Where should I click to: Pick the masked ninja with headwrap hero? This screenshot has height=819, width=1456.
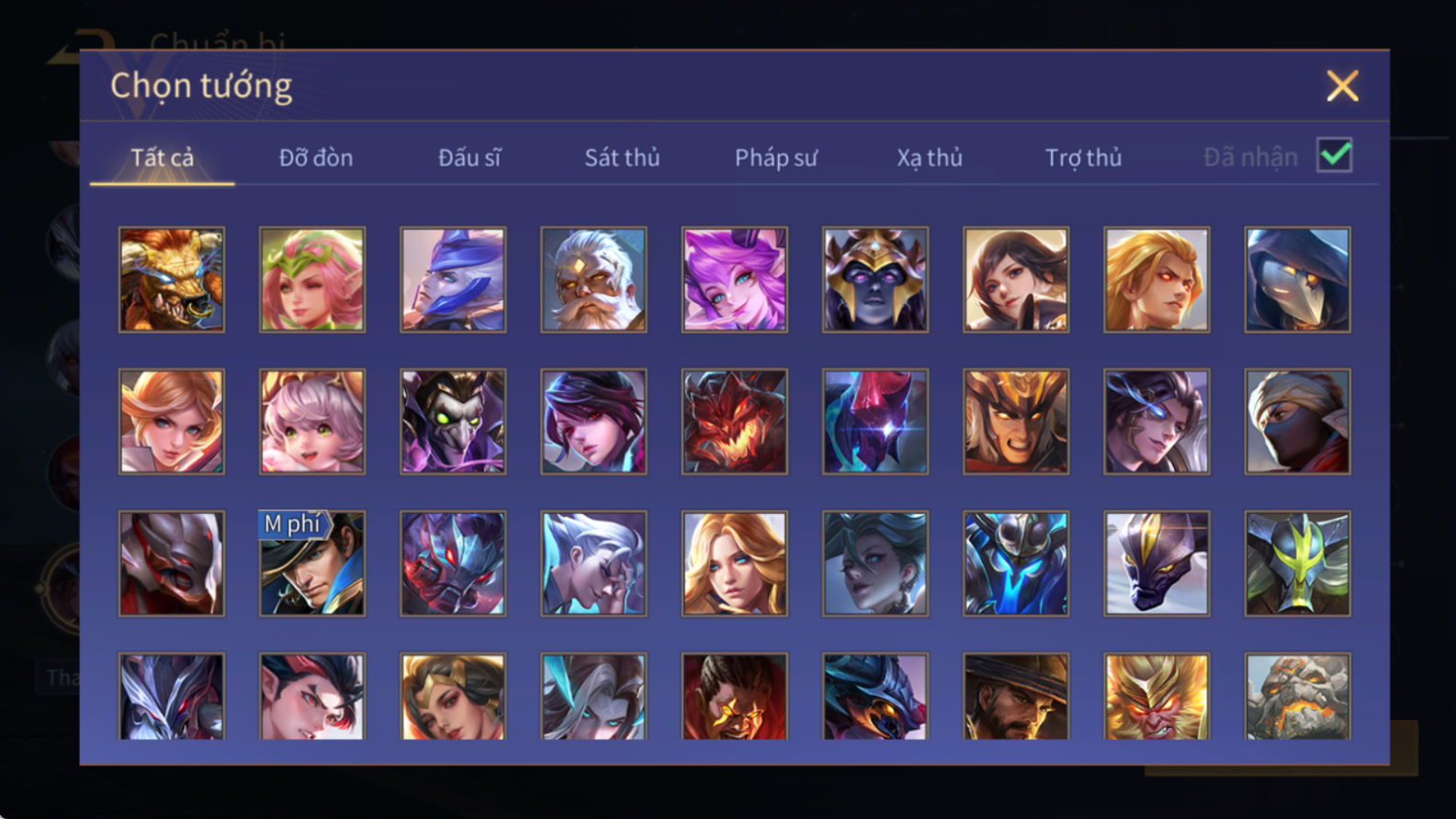[1297, 422]
